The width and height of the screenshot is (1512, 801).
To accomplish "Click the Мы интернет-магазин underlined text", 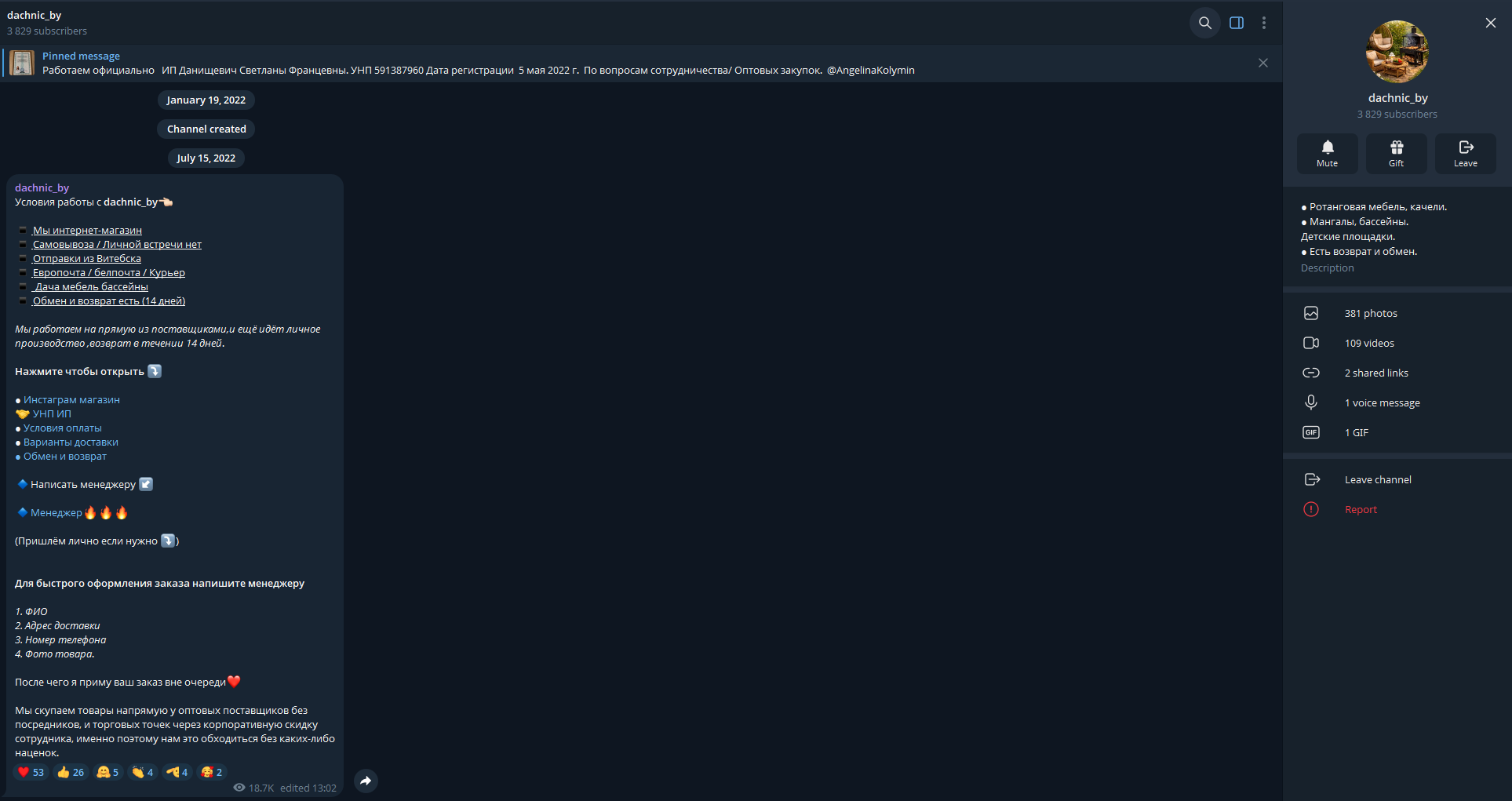I will click(x=87, y=230).
